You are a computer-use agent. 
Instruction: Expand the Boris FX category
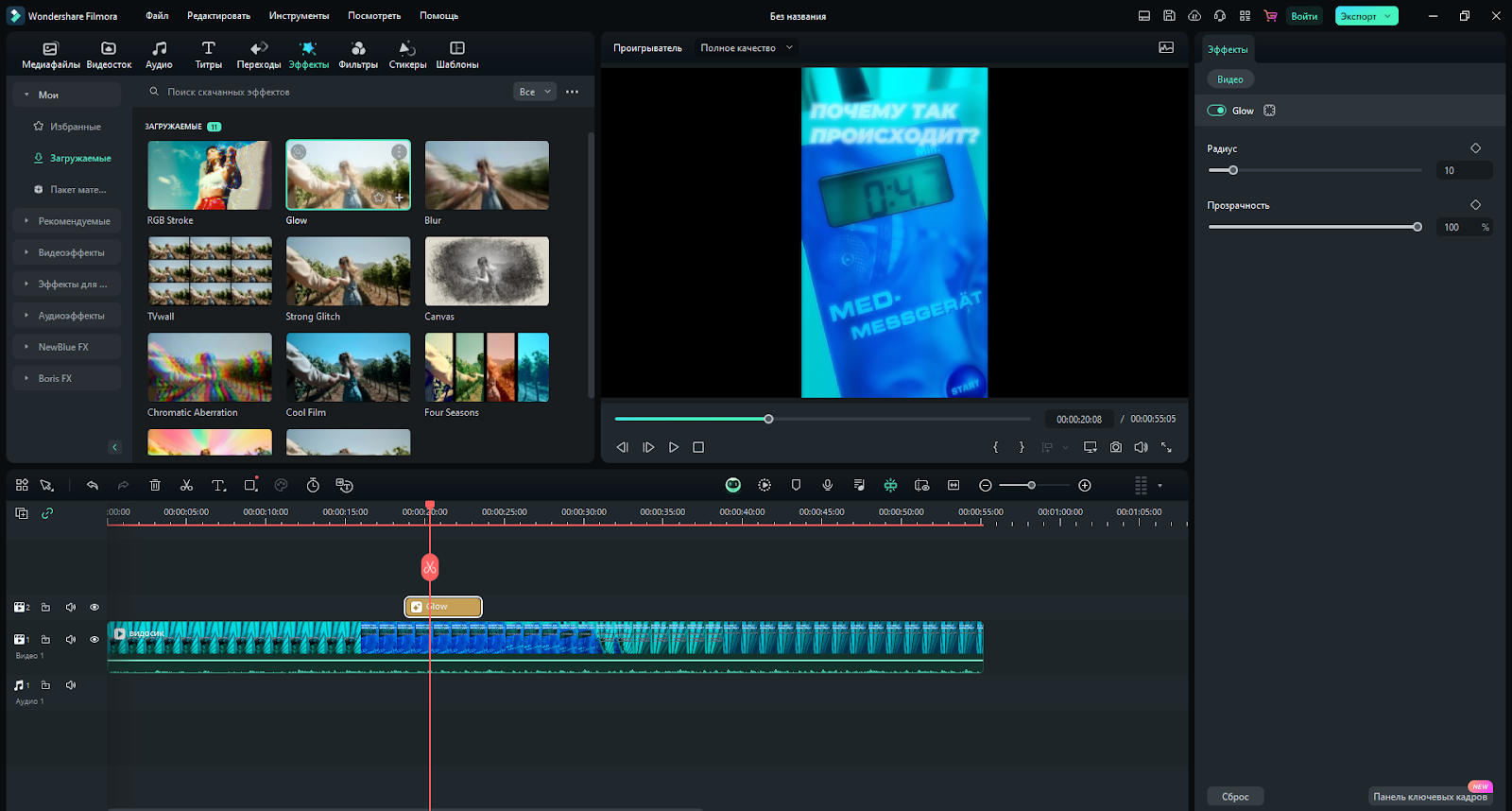(x=66, y=378)
